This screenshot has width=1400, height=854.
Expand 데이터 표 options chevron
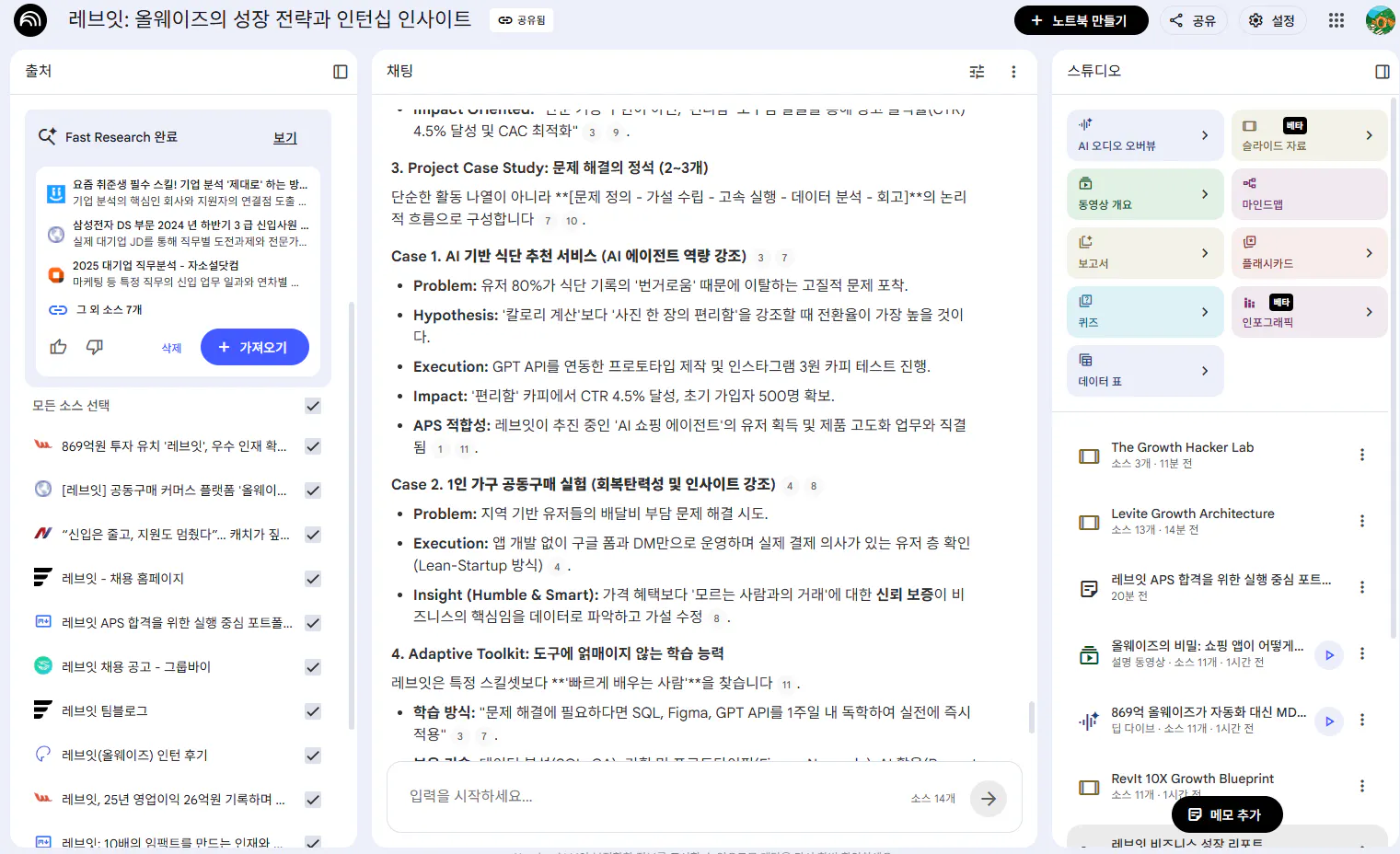tap(1205, 371)
